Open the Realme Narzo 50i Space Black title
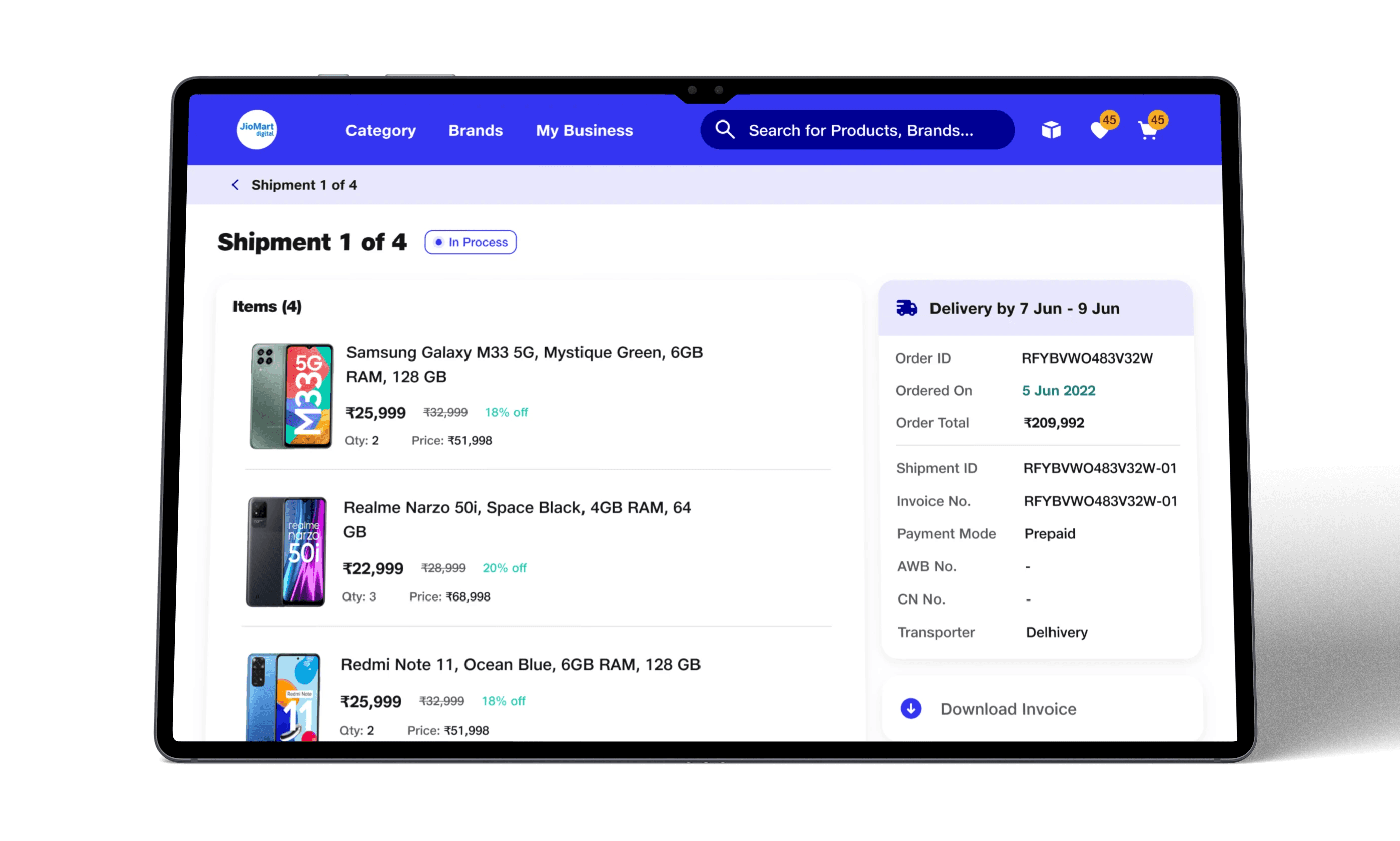Image resolution: width=1400 pixels, height=841 pixels. (x=516, y=519)
